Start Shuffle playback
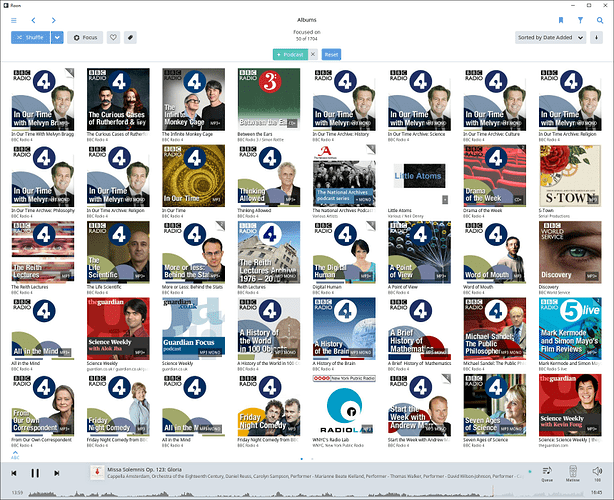Screen dimensions: 614x500 [x=31, y=38]
